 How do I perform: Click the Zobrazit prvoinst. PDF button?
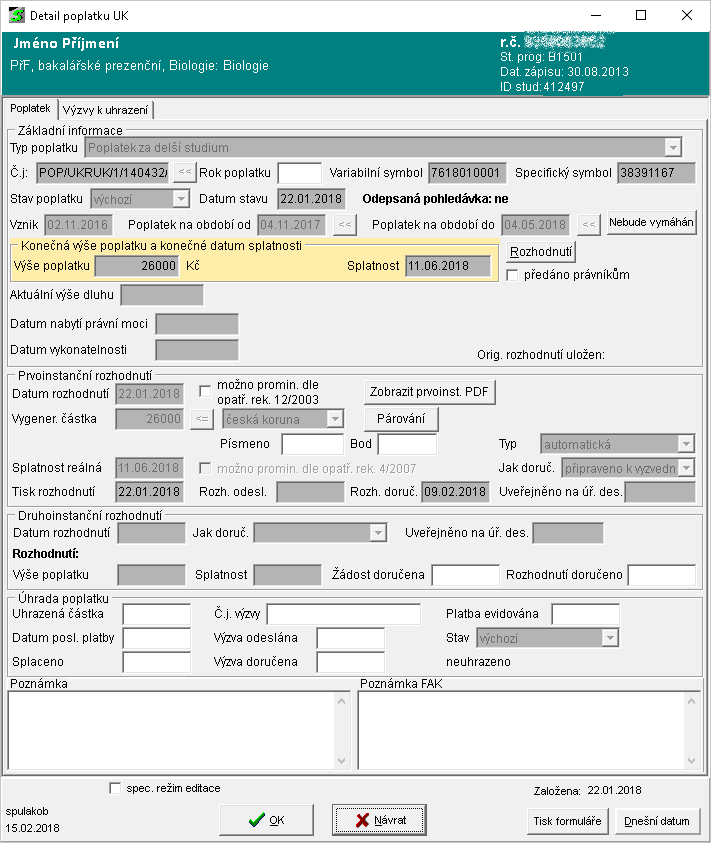429,391
